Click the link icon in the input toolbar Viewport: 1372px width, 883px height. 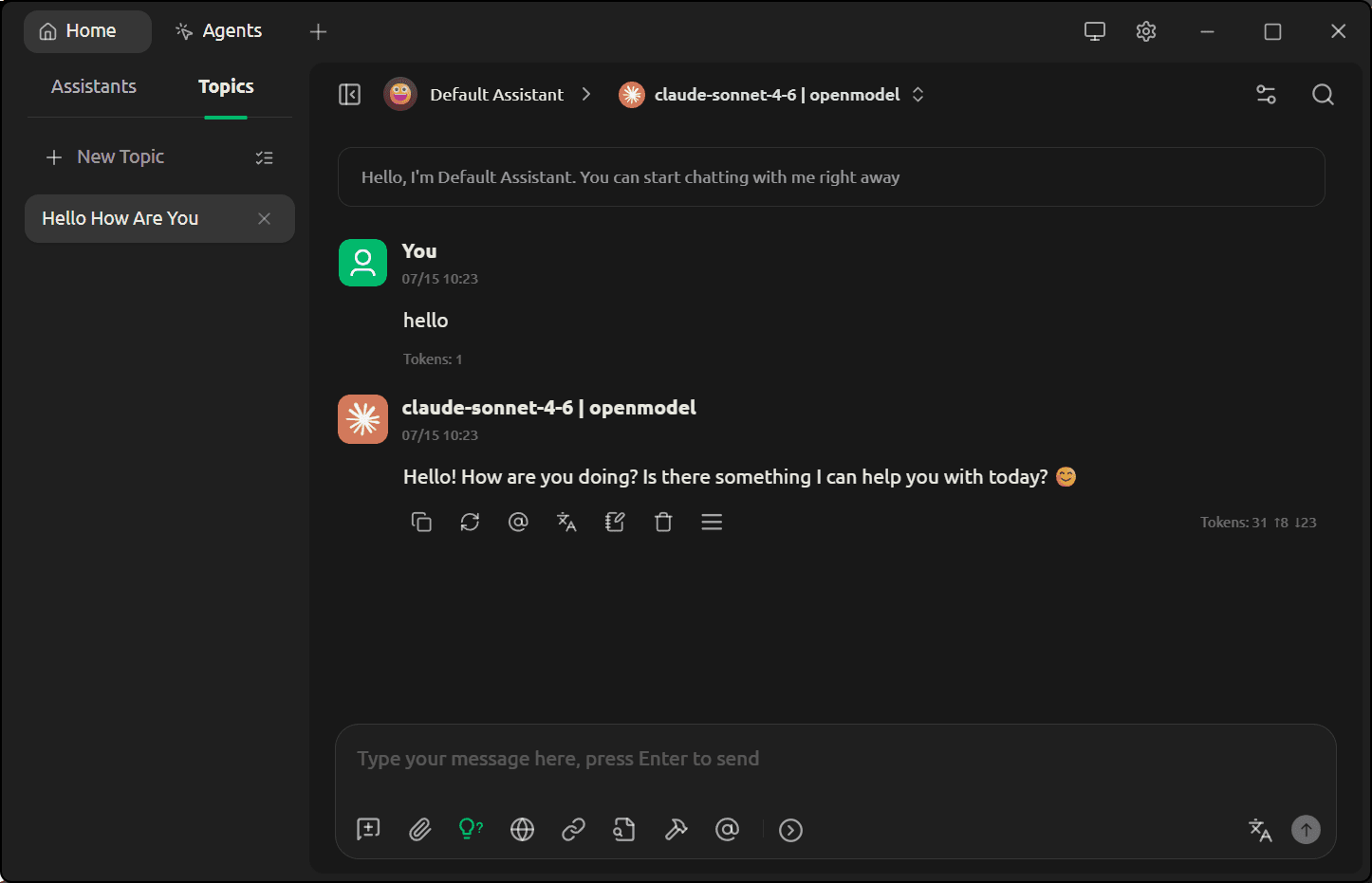click(x=573, y=830)
